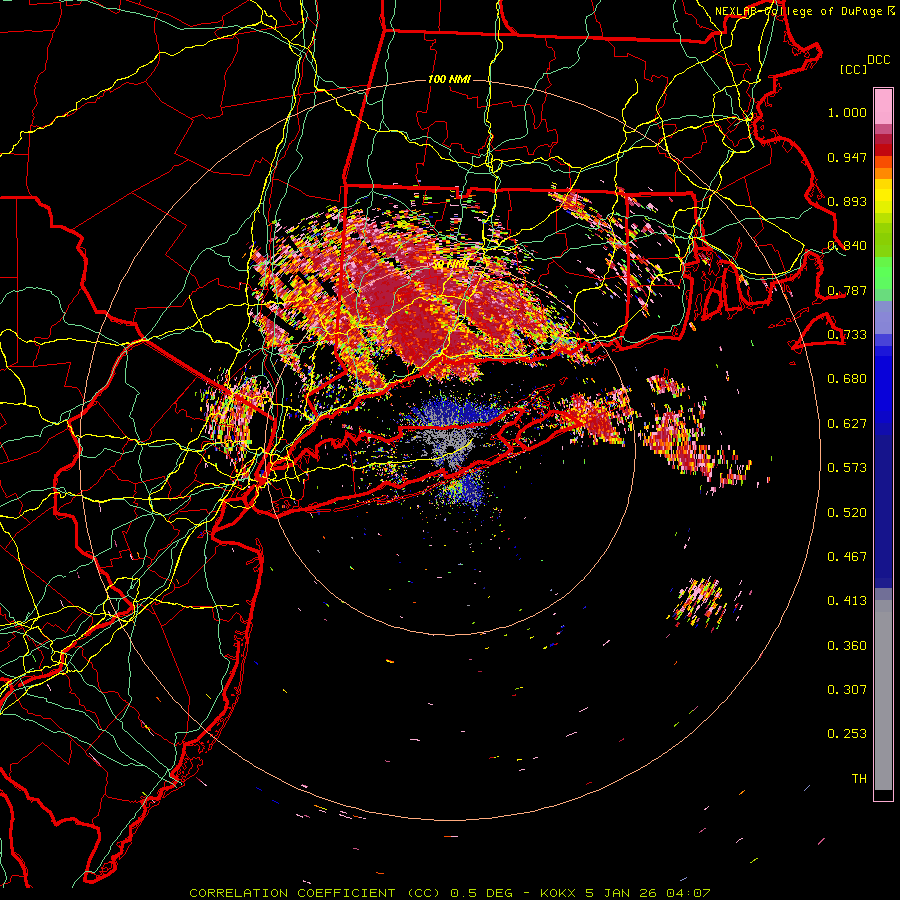
Task: Select the 0.413 legend value
Action: tap(847, 601)
